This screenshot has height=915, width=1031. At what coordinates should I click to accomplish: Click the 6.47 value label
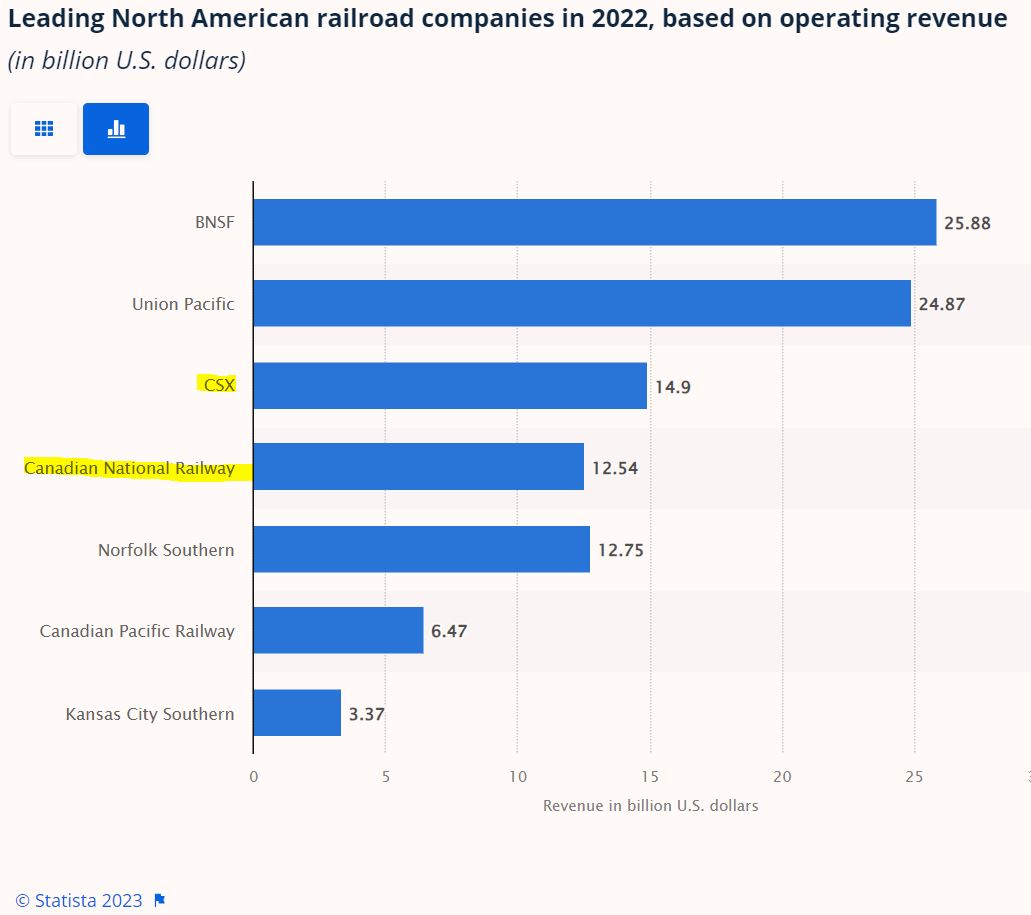[449, 631]
